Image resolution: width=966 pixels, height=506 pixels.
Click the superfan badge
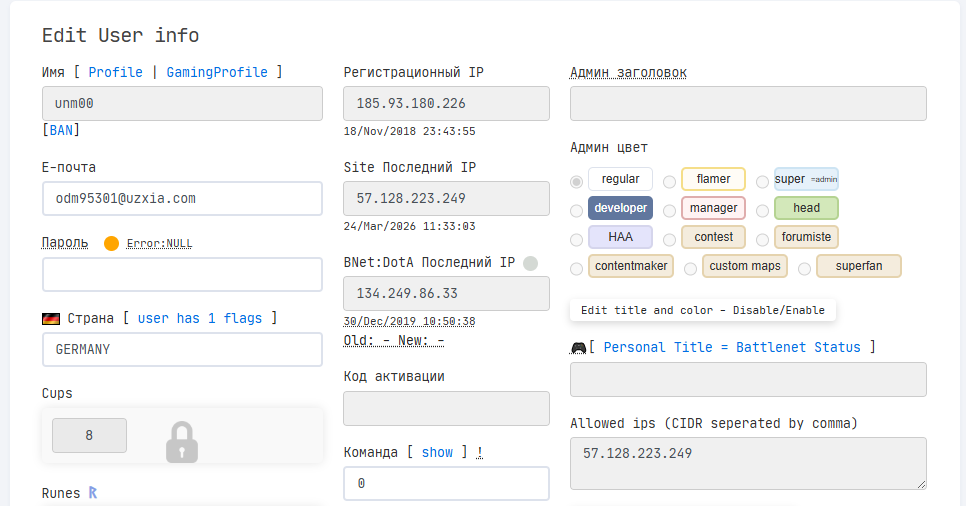tap(859, 266)
